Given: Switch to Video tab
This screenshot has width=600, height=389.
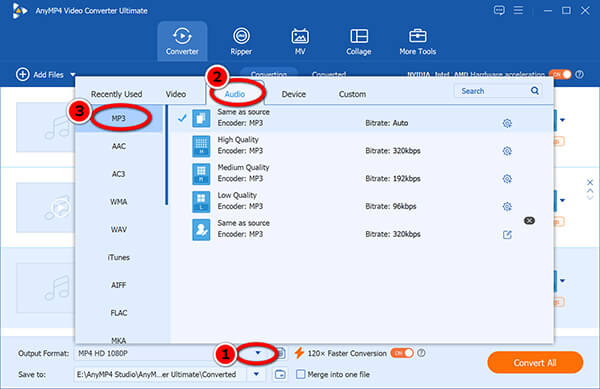Looking at the screenshot, I should (176, 94).
